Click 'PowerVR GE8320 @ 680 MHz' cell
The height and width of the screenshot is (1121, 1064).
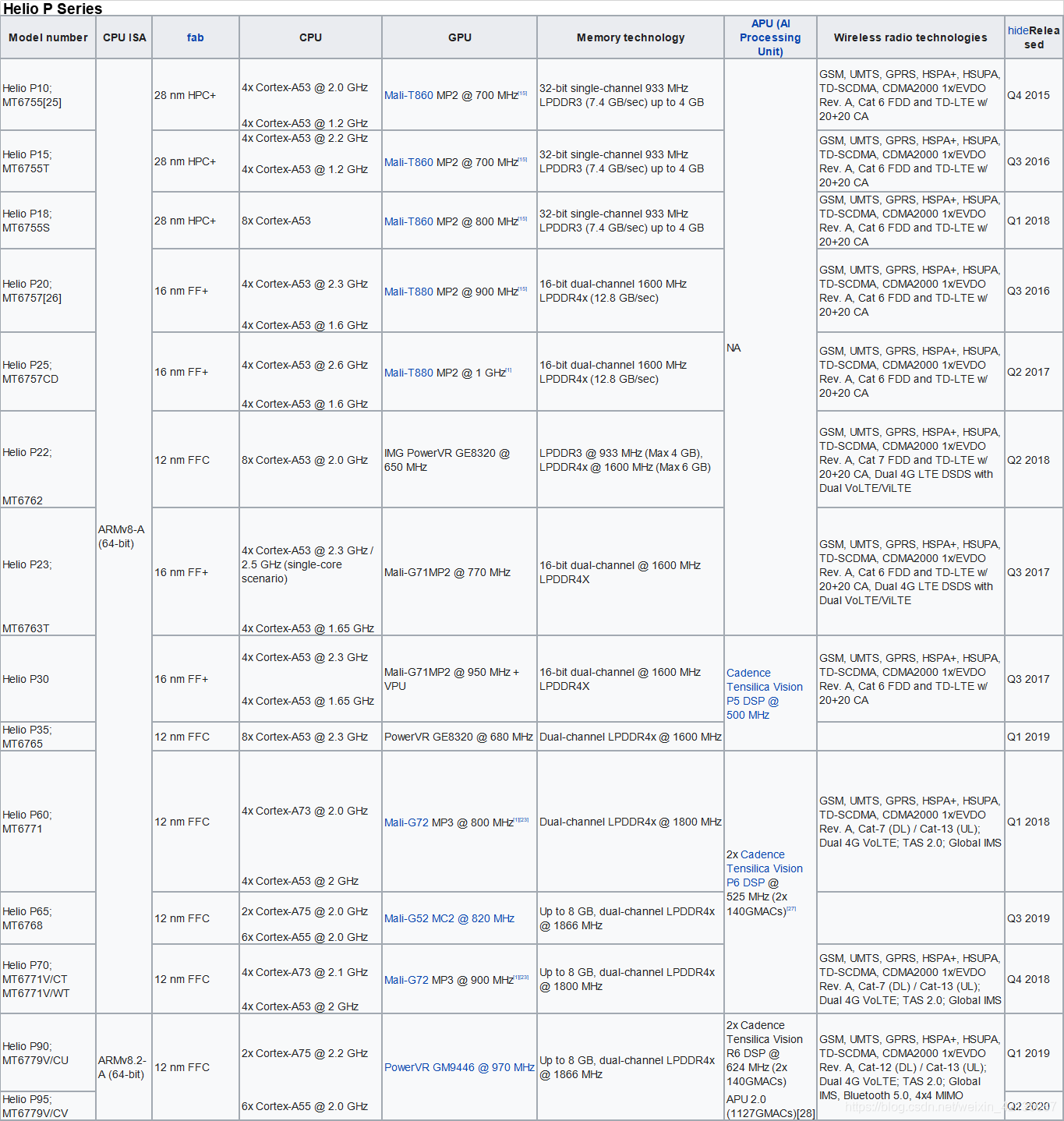[459, 737]
